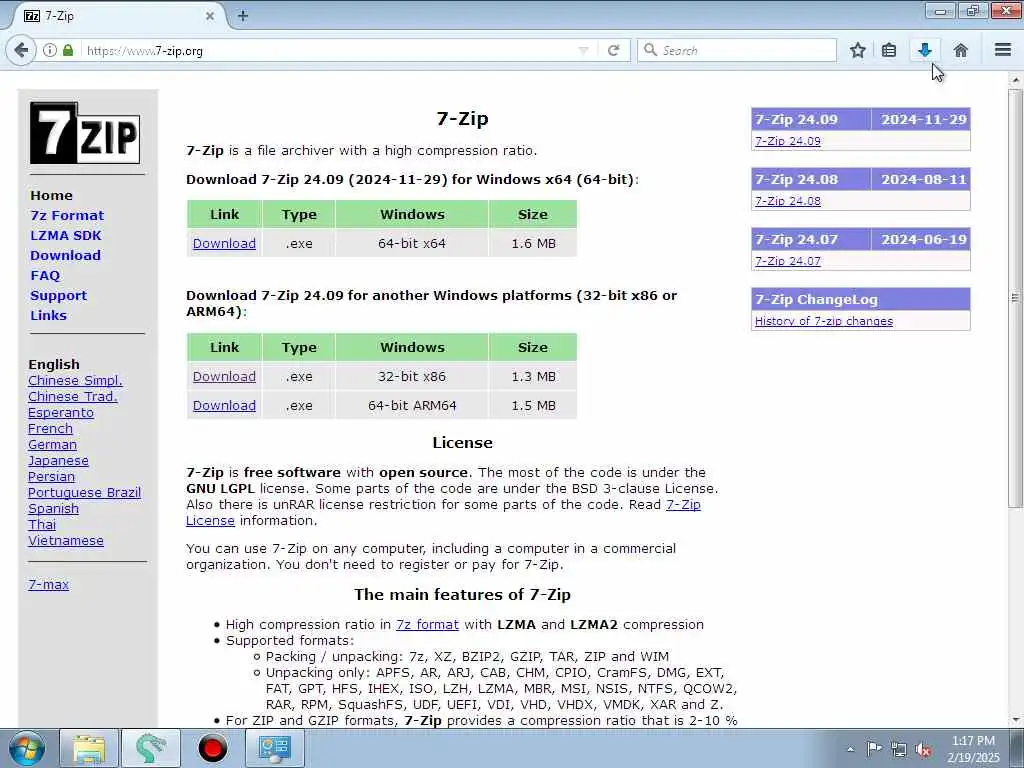Screen dimensions: 1024x768
Task: Select the 2024-11-29 date header
Action: (923, 120)
